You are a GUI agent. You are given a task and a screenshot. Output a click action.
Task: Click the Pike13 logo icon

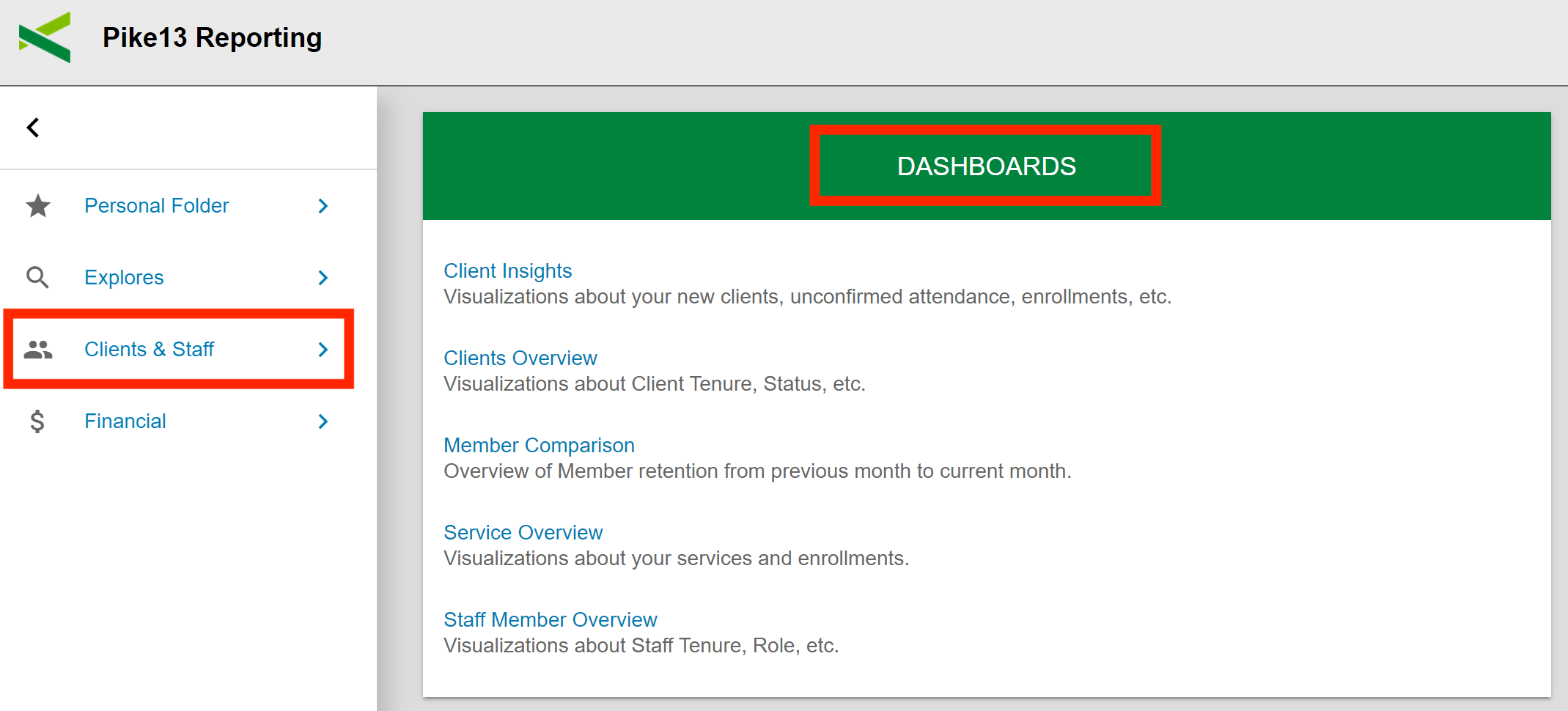[x=44, y=37]
